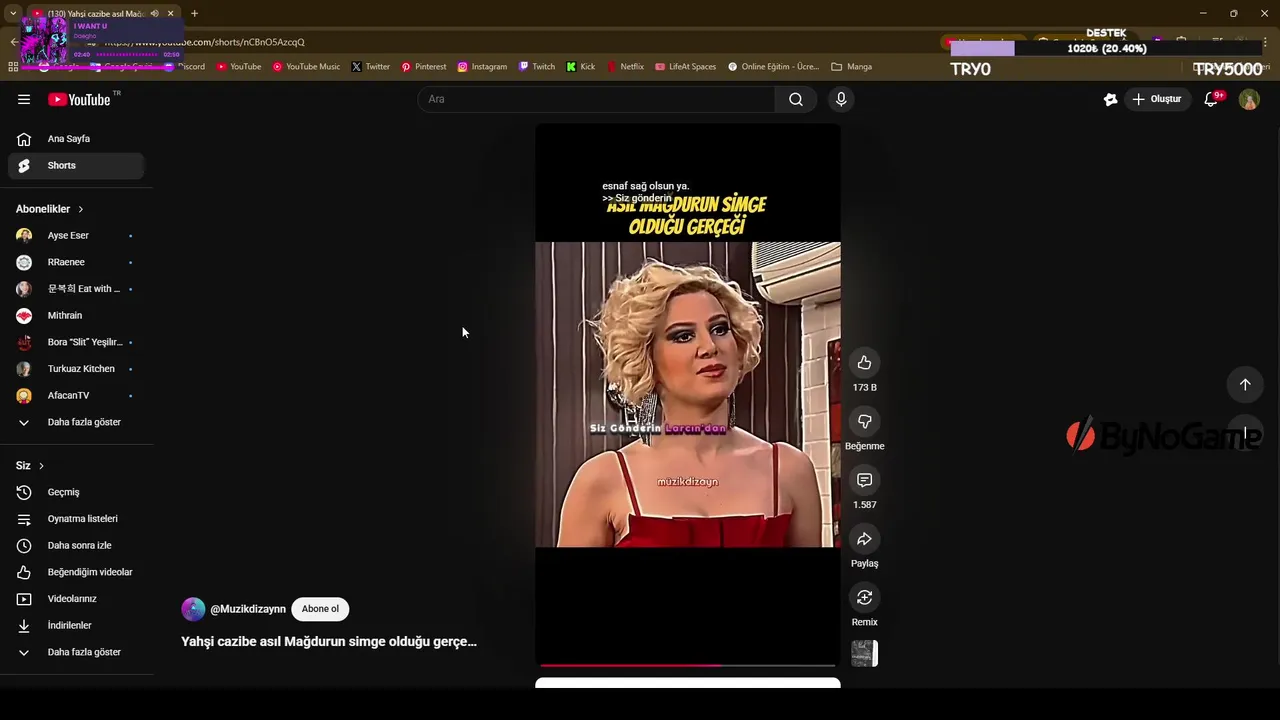Click the short video player

[x=688, y=394]
